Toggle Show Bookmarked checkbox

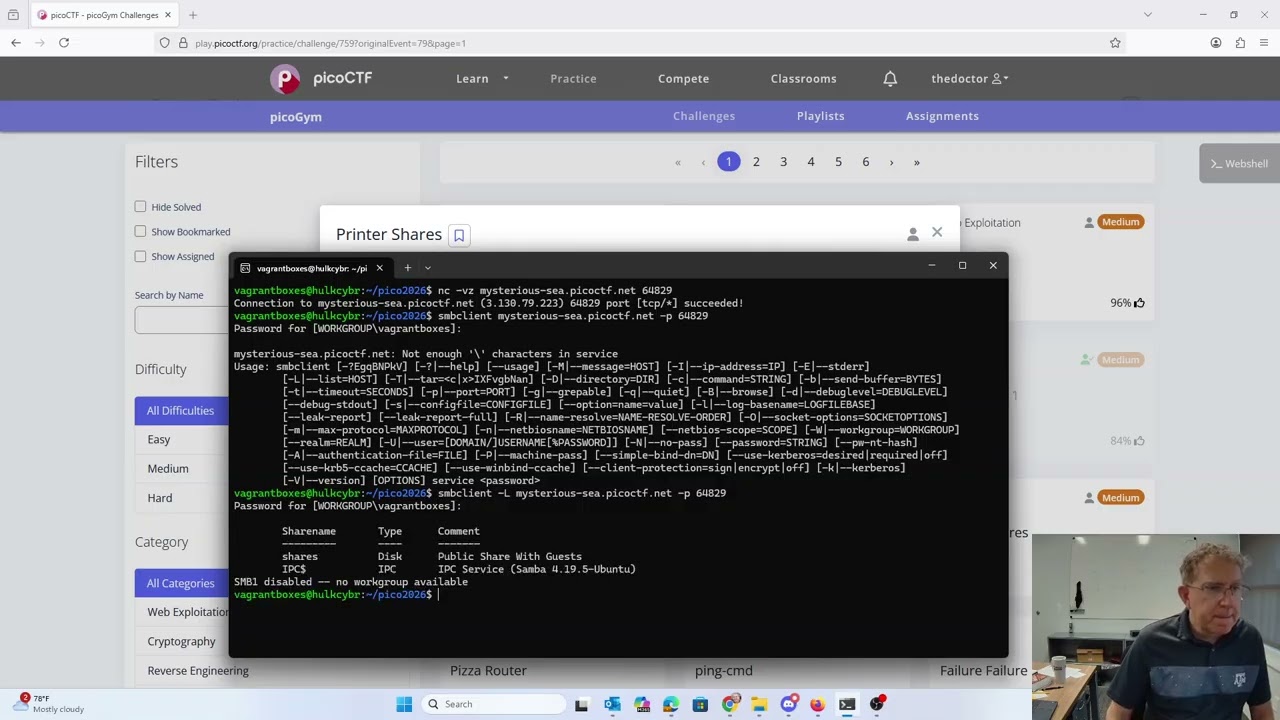point(140,231)
